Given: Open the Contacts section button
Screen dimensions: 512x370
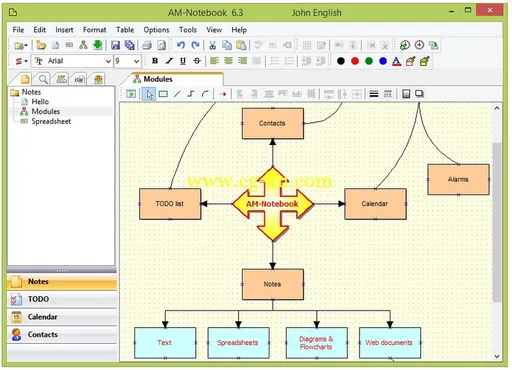Looking at the screenshot, I should (62, 335).
